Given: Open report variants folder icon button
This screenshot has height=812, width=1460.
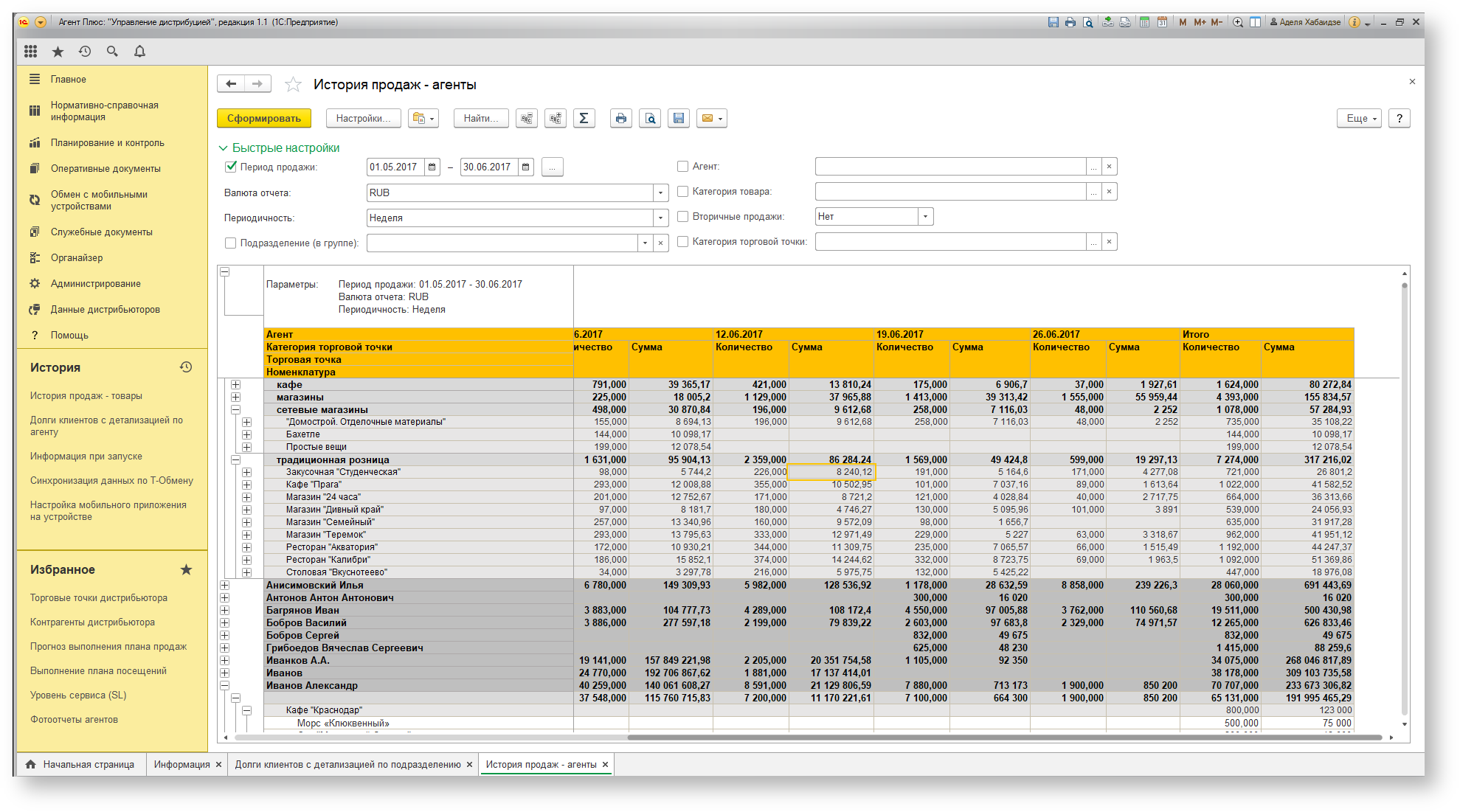Looking at the screenshot, I should (423, 118).
